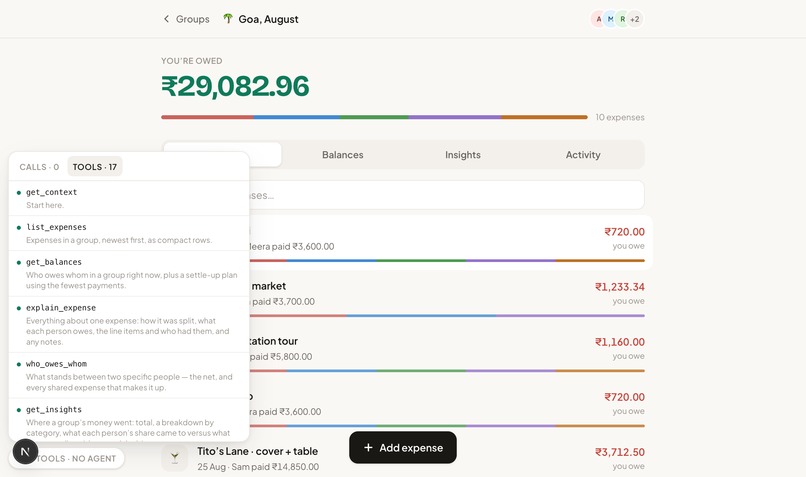This screenshot has width=806, height=477.
Task: Click the orange segment of the summary bar
Action: 544,117
